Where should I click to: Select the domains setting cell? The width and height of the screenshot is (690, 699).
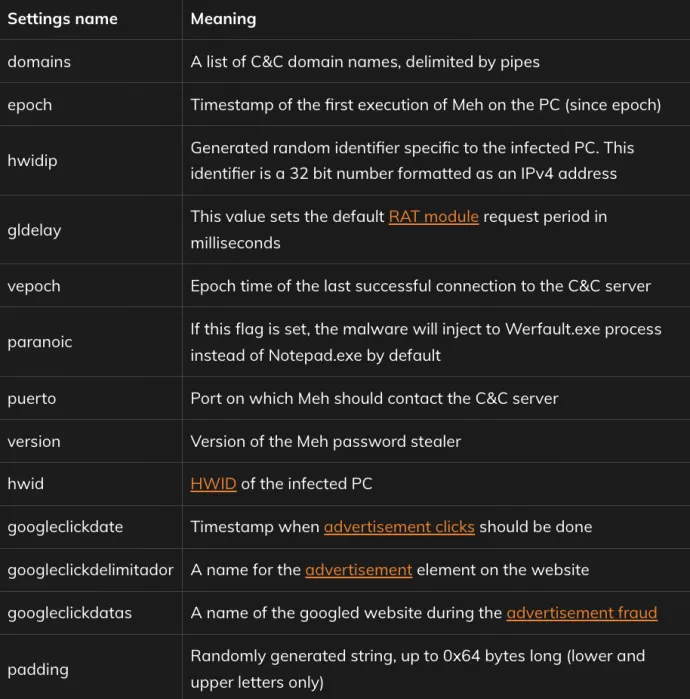click(x=91, y=62)
